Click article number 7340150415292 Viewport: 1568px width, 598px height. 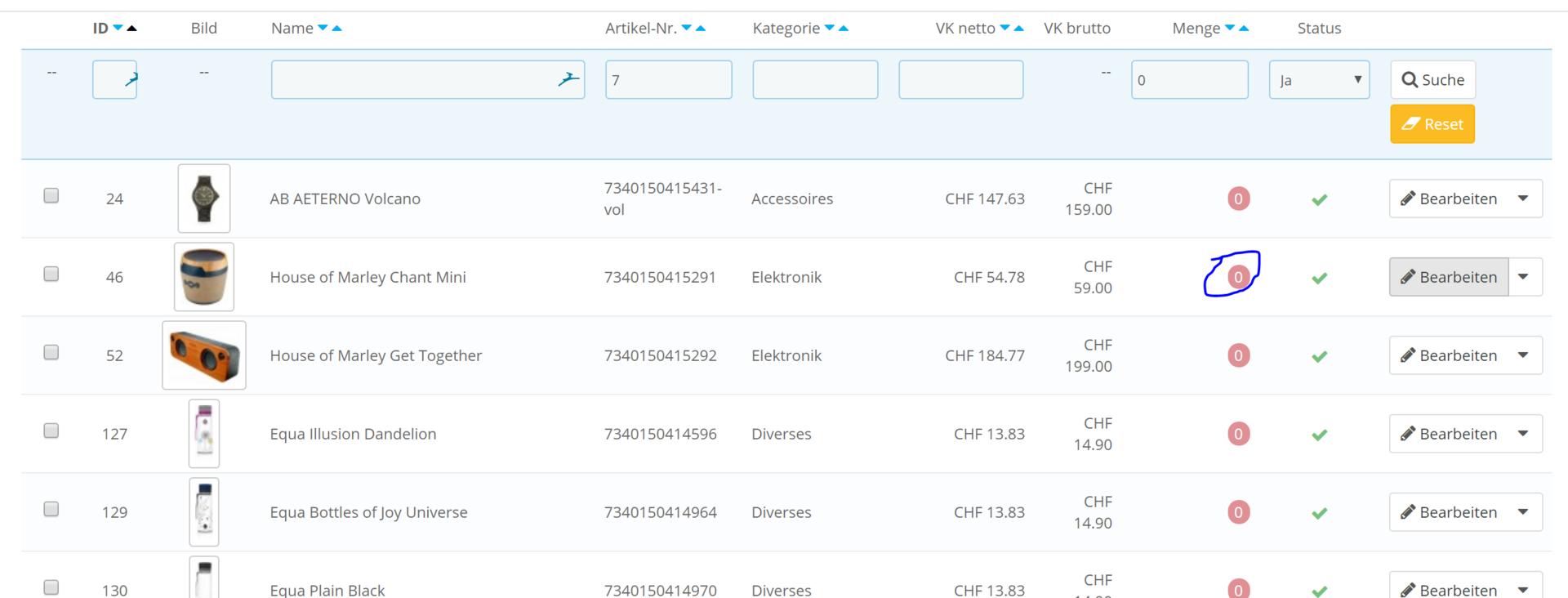[x=661, y=355]
